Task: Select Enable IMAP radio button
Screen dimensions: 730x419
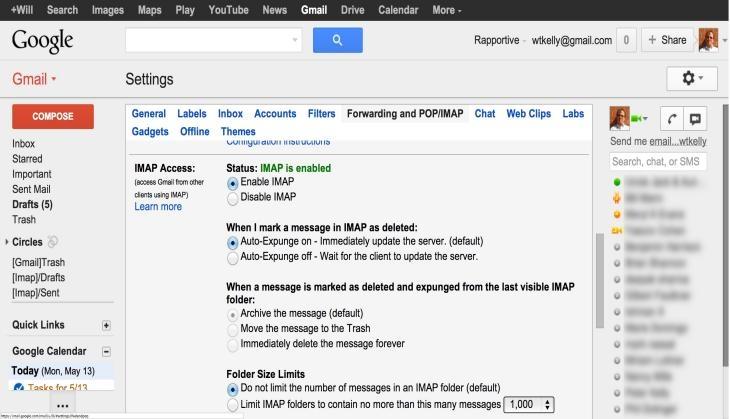Action: coord(232,183)
